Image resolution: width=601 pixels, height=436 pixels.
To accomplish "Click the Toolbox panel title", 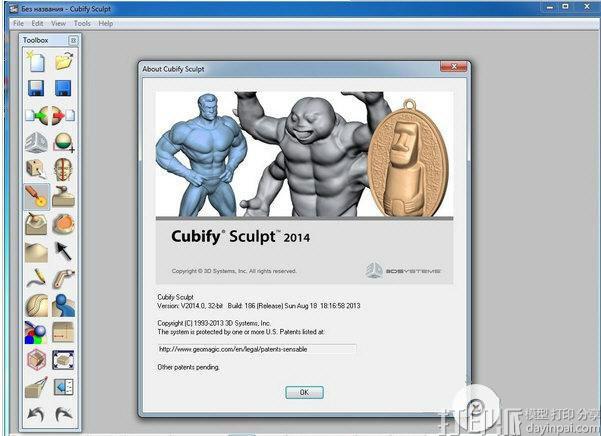I will pyautogui.click(x=35, y=40).
